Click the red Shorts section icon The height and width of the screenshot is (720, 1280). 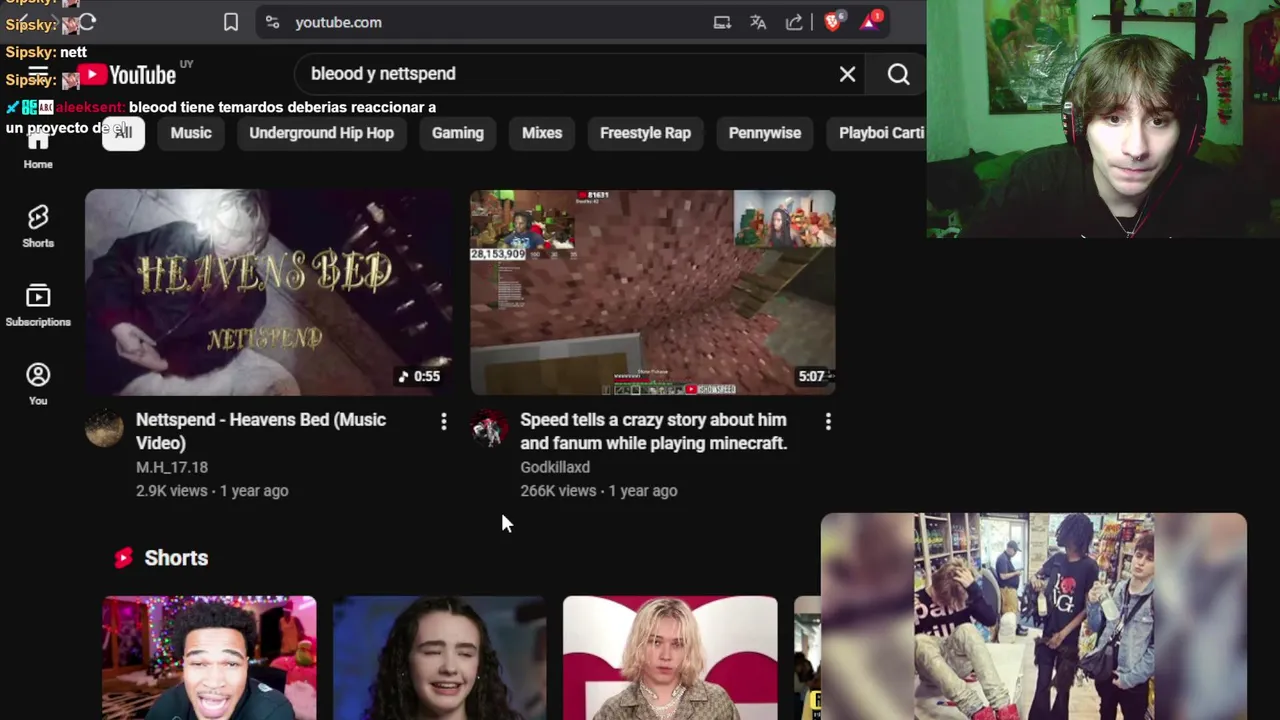(123, 558)
